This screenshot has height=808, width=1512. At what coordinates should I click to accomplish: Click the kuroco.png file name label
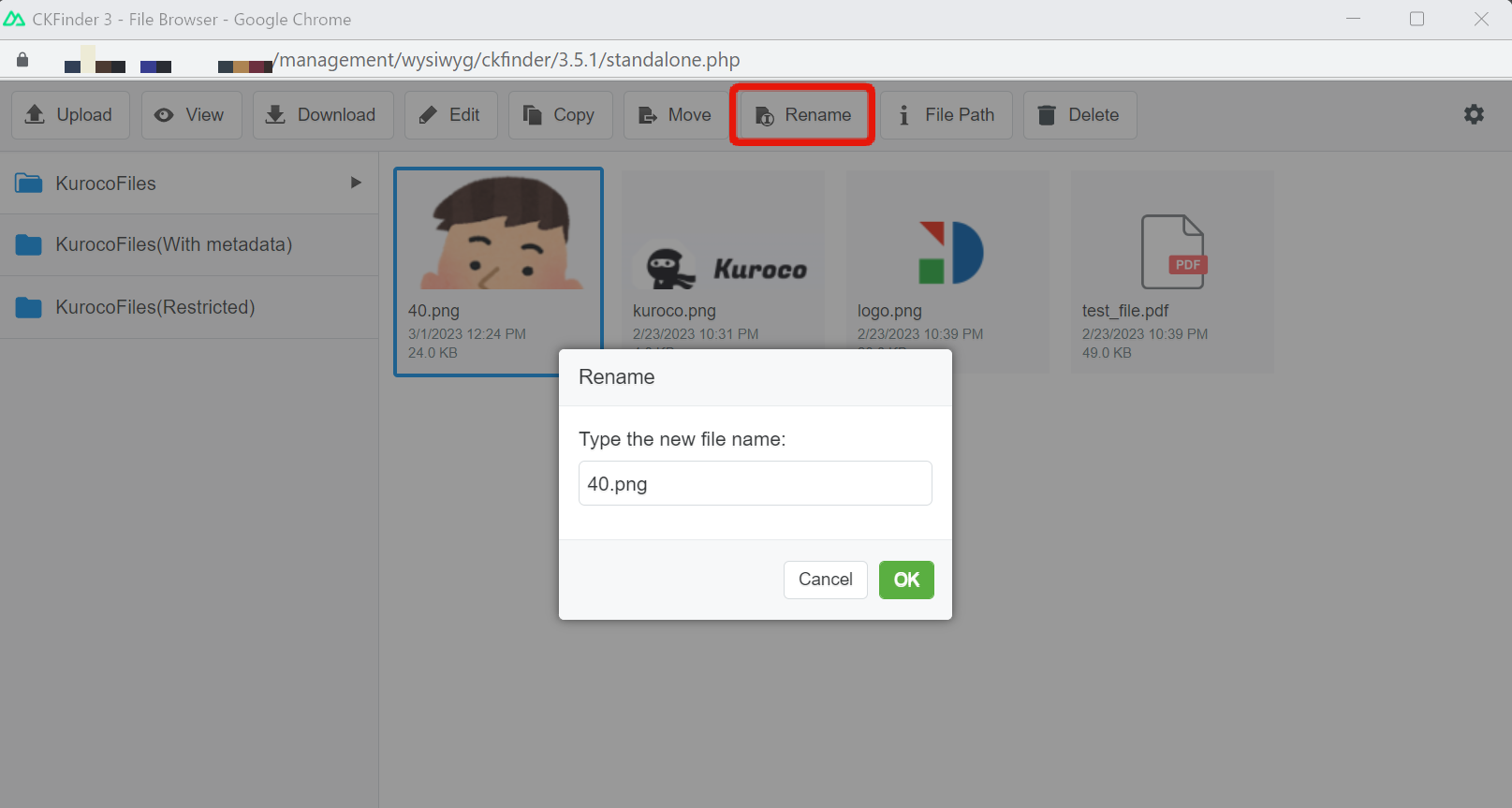point(674,311)
